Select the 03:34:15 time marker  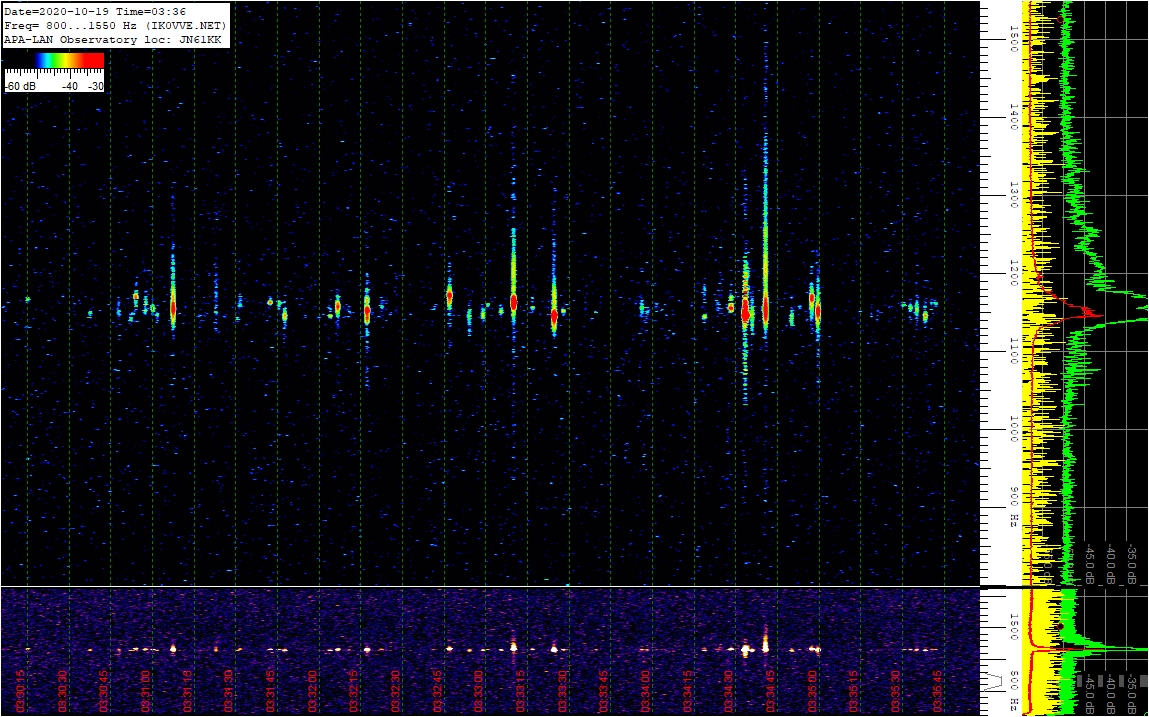689,691
